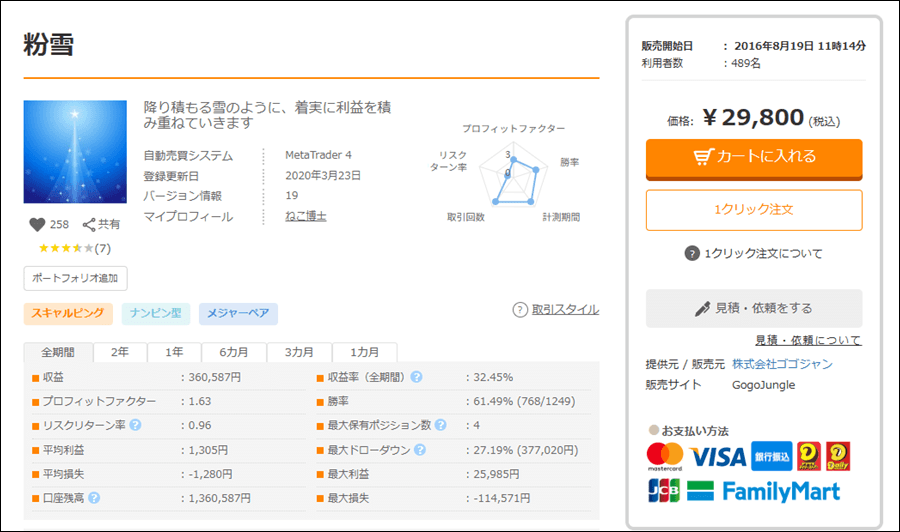Screen dimensions: 900x532
Task: Open the 1カ月 tab
Action: click(364, 353)
